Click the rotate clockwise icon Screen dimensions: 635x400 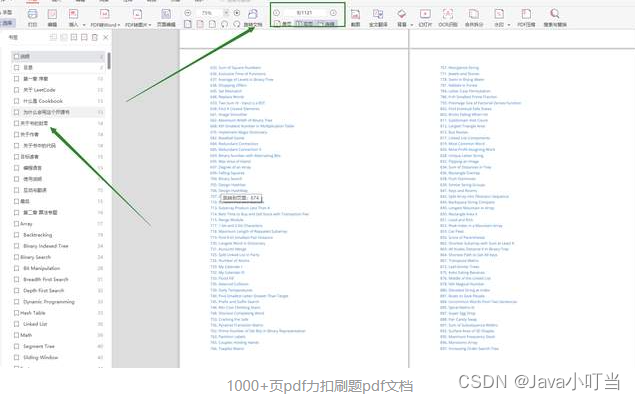pos(237,24)
